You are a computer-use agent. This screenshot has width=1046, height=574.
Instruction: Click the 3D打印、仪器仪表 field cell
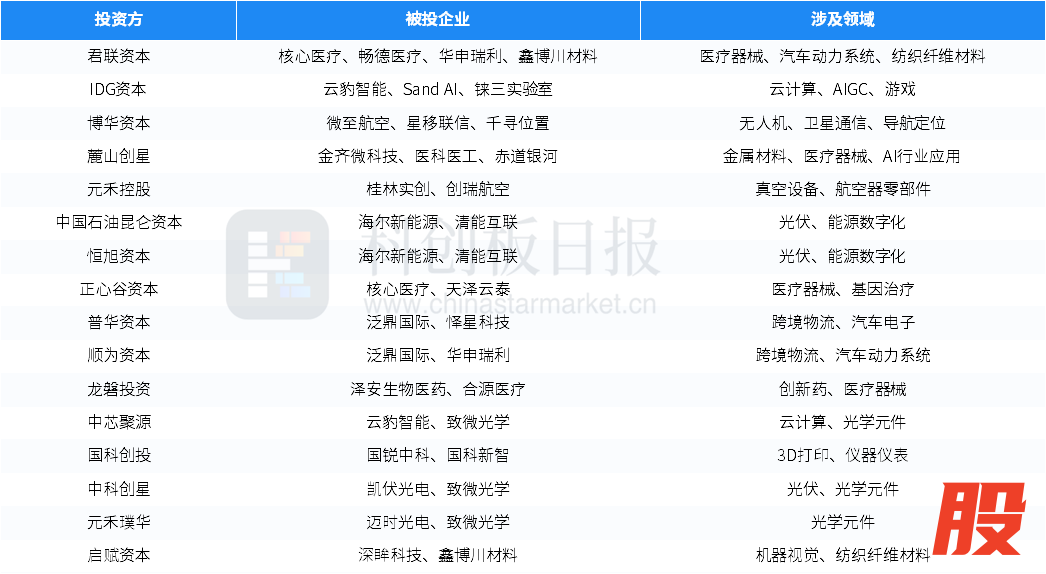click(842, 455)
